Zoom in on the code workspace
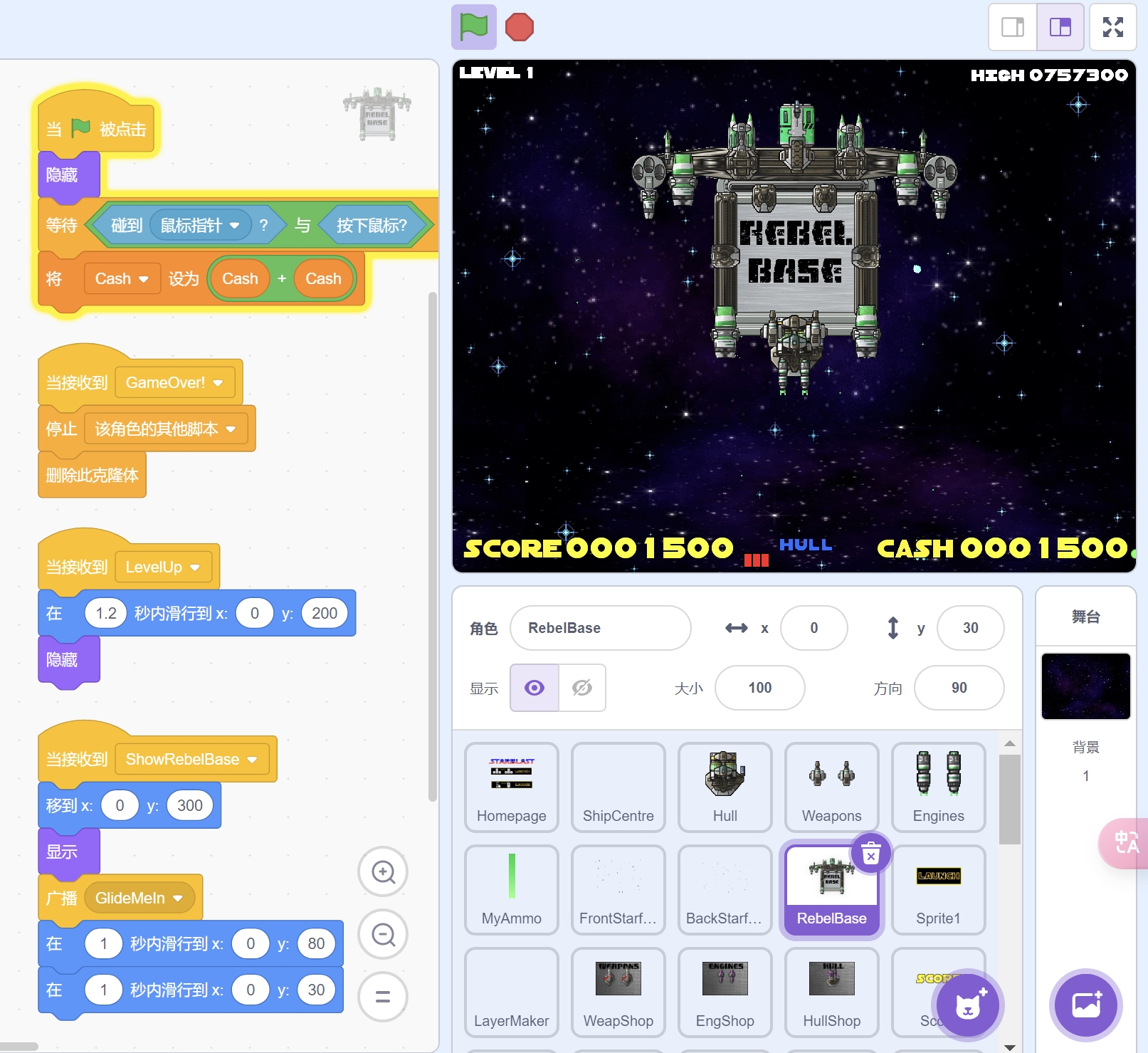 click(x=383, y=871)
